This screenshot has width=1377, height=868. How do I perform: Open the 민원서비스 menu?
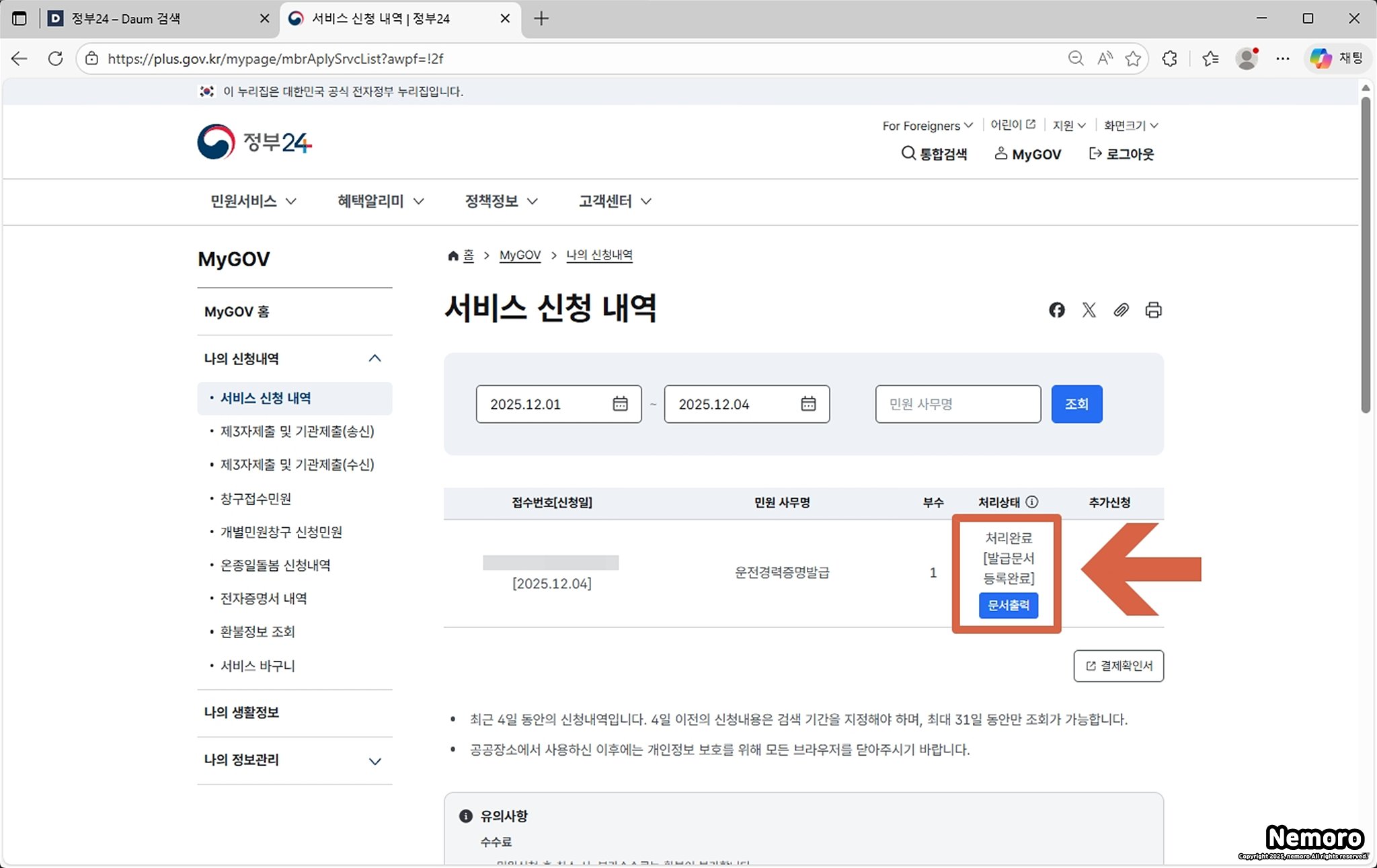click(x=253, y=201)
